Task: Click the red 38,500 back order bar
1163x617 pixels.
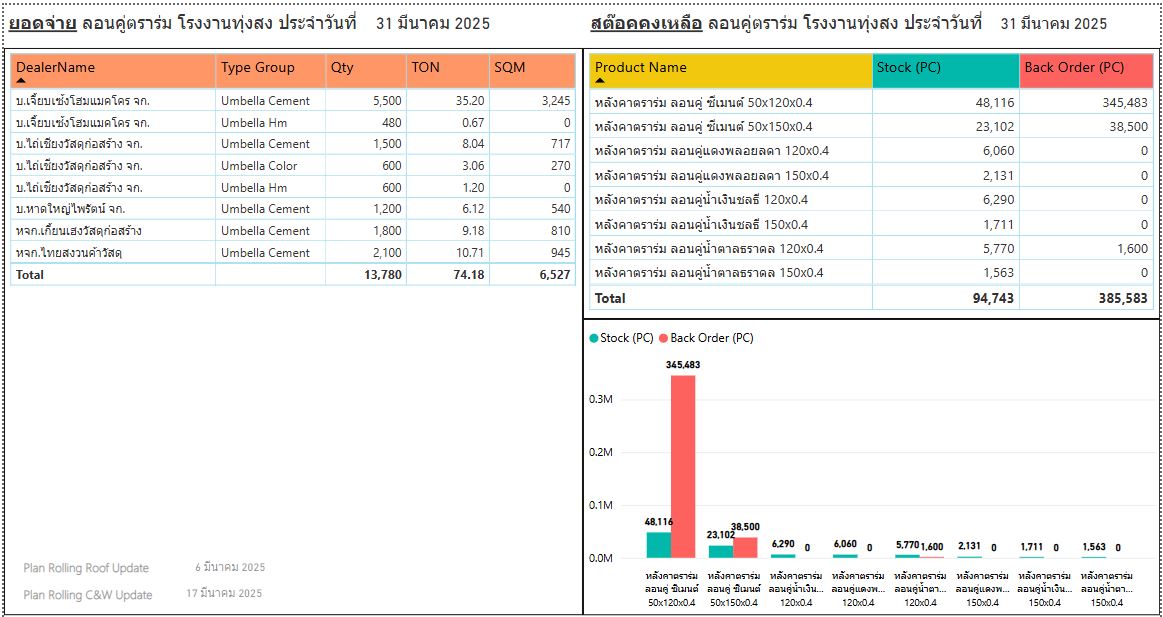Action: tap(745, 547)
